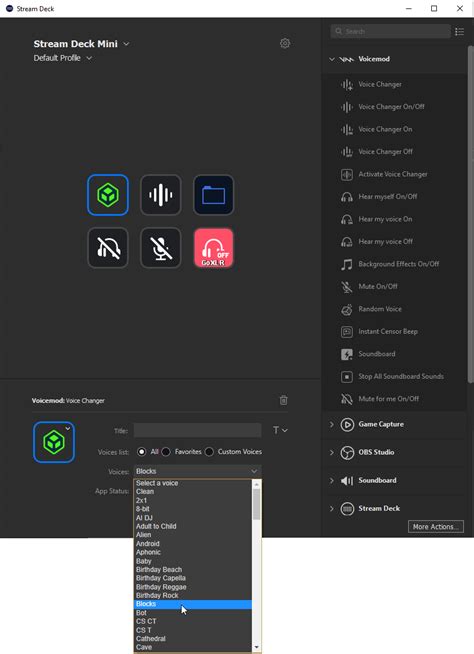The height and width of the screenshot is (654, 474).
Task: Collapse the Voicemod actions category
Action: (332, 59)
